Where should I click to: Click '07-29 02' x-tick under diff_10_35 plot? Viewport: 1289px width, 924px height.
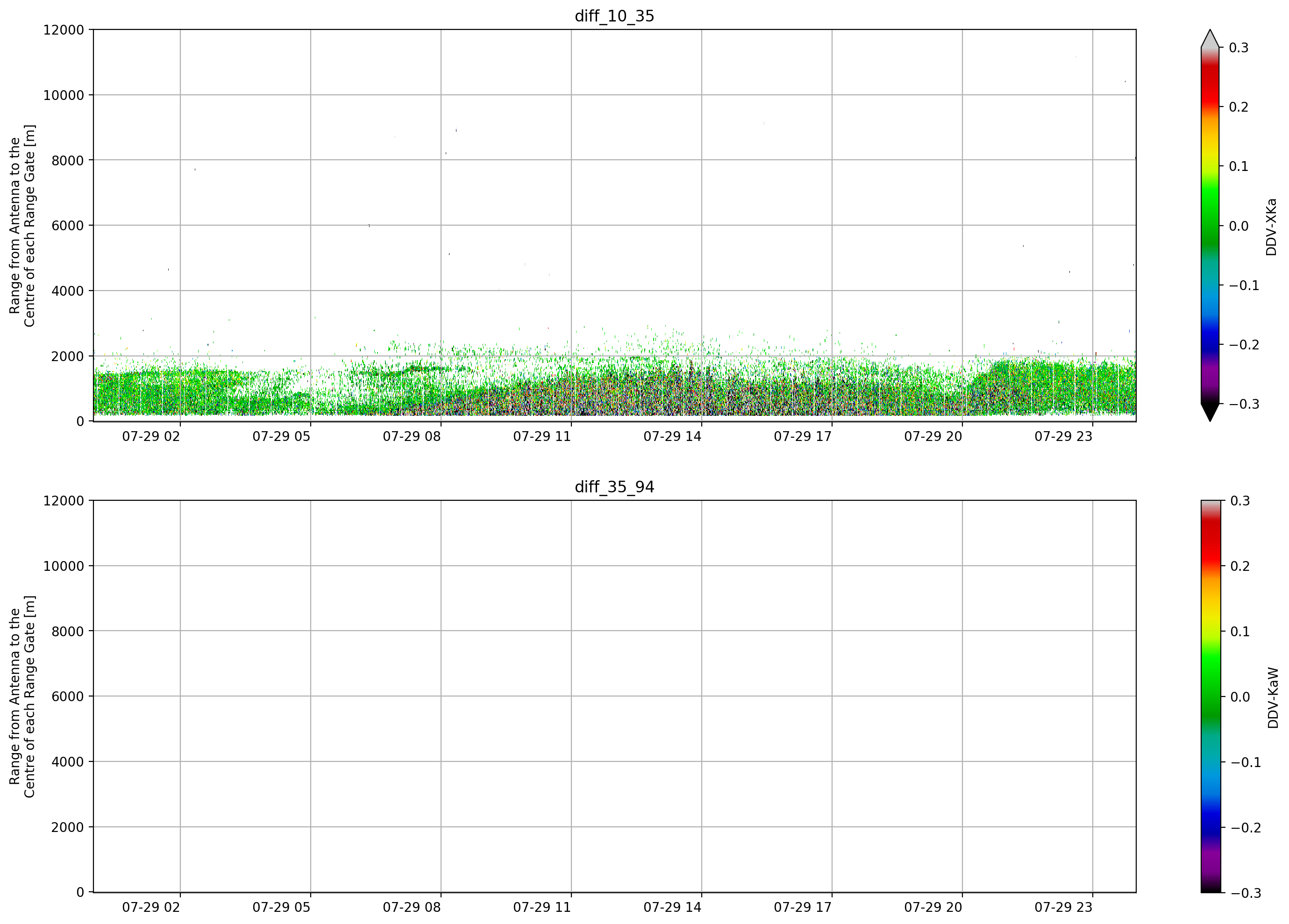pyautogui.click(x=151, y=436)
